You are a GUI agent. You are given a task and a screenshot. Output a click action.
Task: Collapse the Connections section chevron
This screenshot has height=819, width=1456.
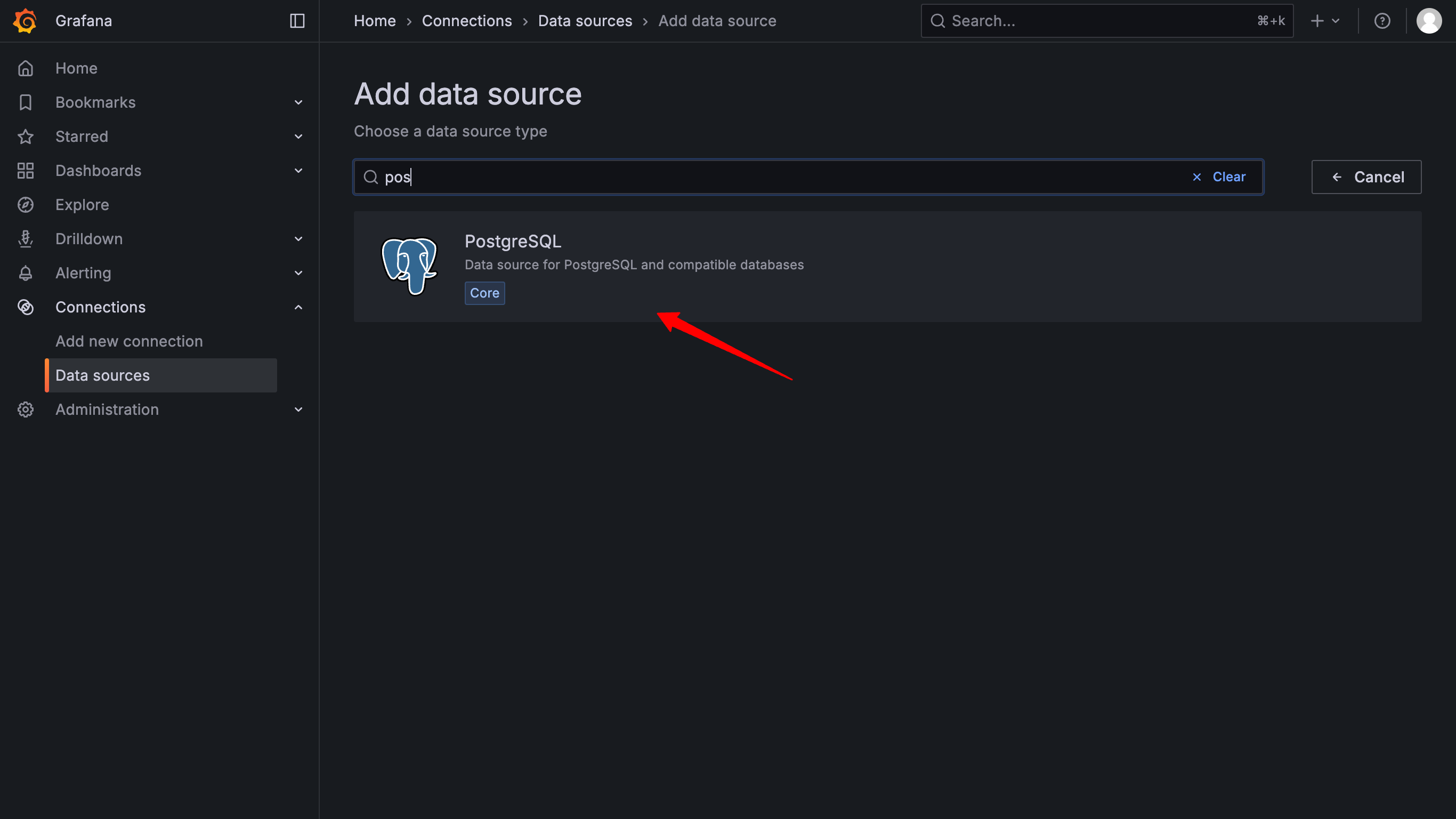click(x=298, y=307)
